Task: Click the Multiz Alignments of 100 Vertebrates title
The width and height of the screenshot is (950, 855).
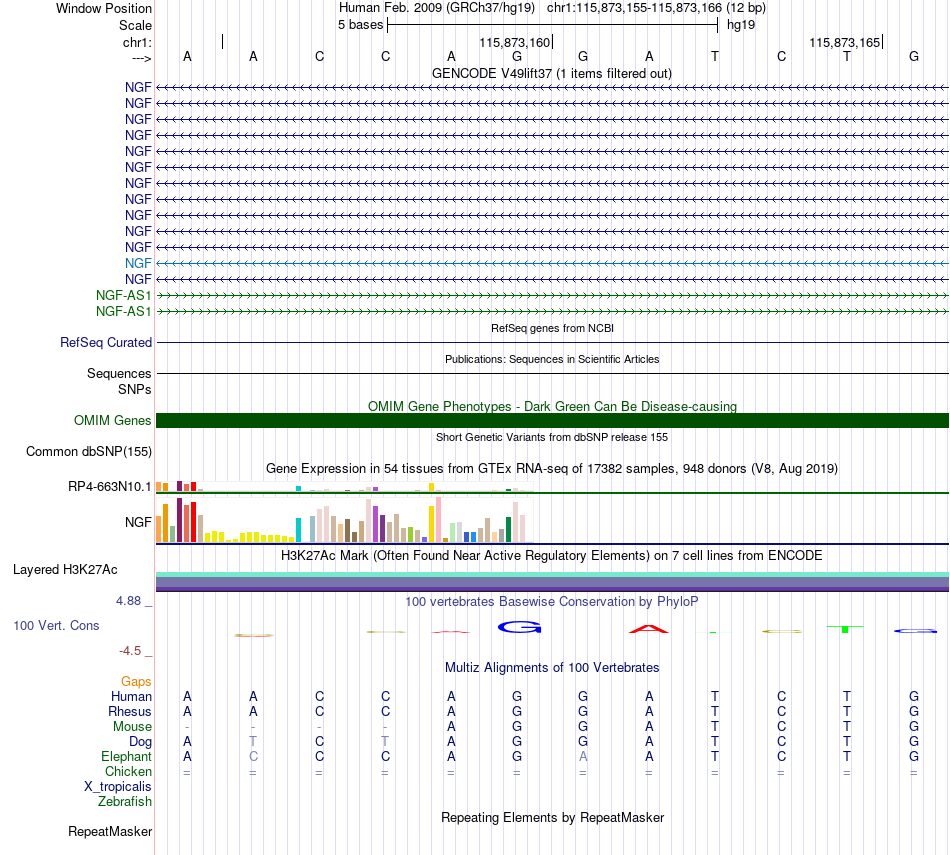Action: point(552,667)
